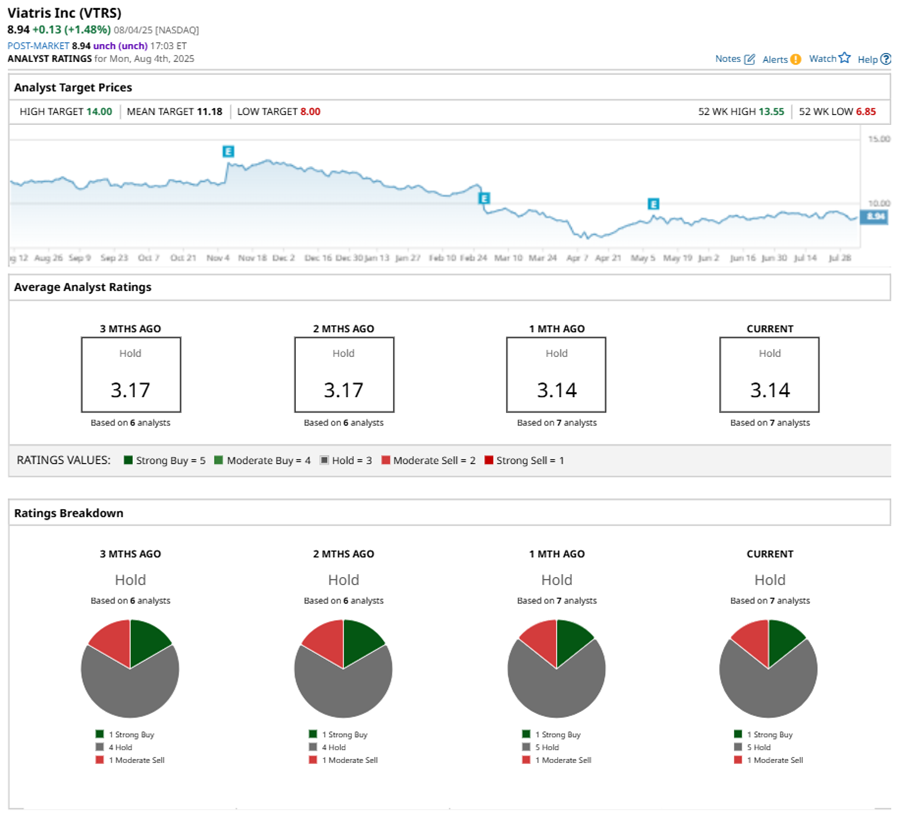
Task: Click the Notes pencil icon
Action: (749, 59)
